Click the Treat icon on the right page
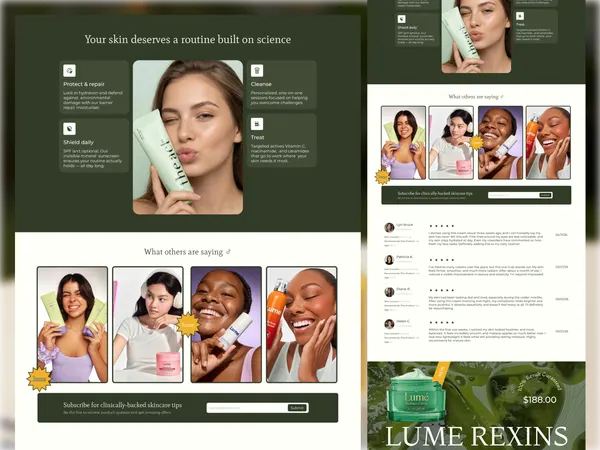600x450 pixels. [520, 16]
